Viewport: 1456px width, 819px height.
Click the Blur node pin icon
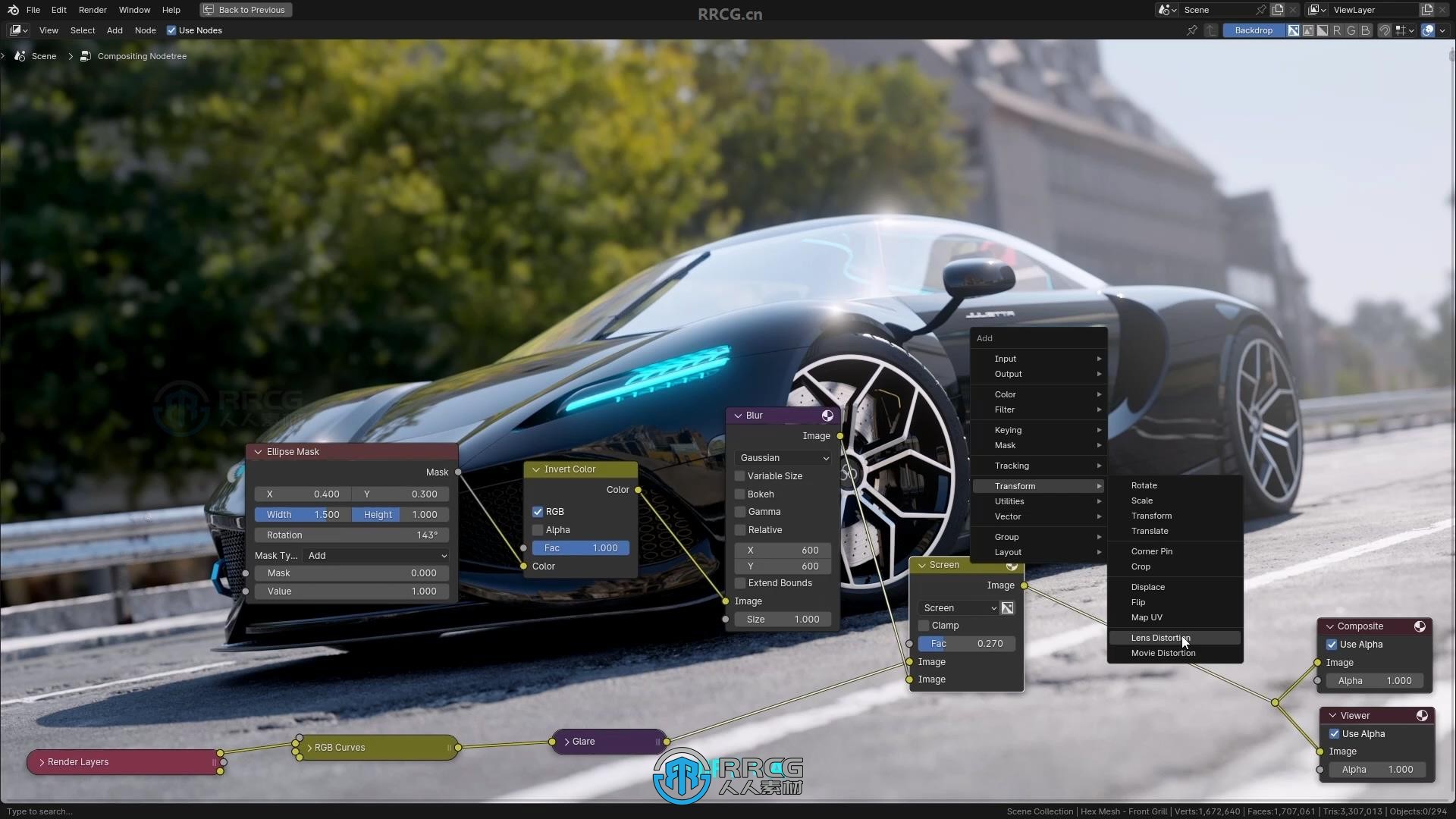click(x=828, y=415)
